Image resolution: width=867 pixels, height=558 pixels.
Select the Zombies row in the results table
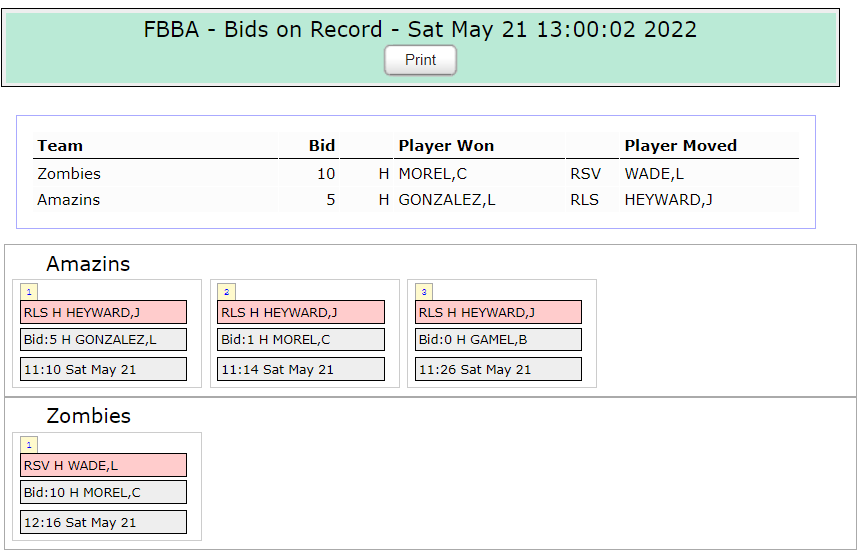point(416,174)
